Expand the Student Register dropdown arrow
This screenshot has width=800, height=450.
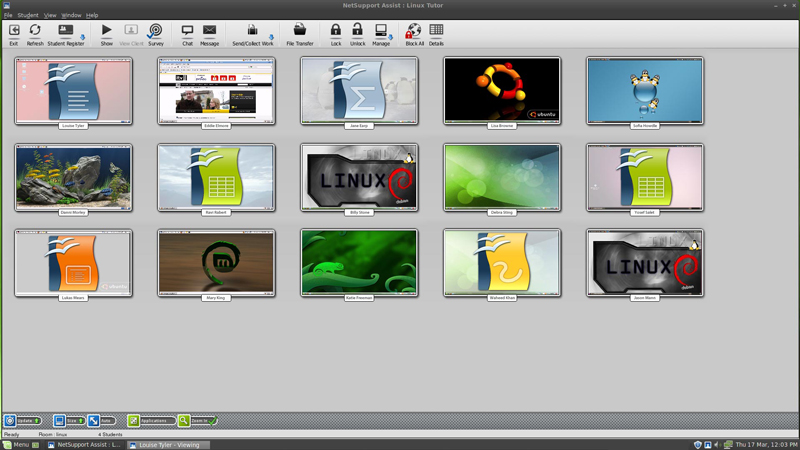[x=82, y=38]
